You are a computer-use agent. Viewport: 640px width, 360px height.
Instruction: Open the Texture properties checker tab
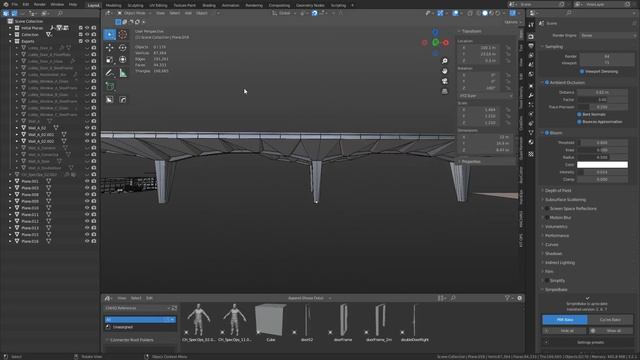coord(531,154)
